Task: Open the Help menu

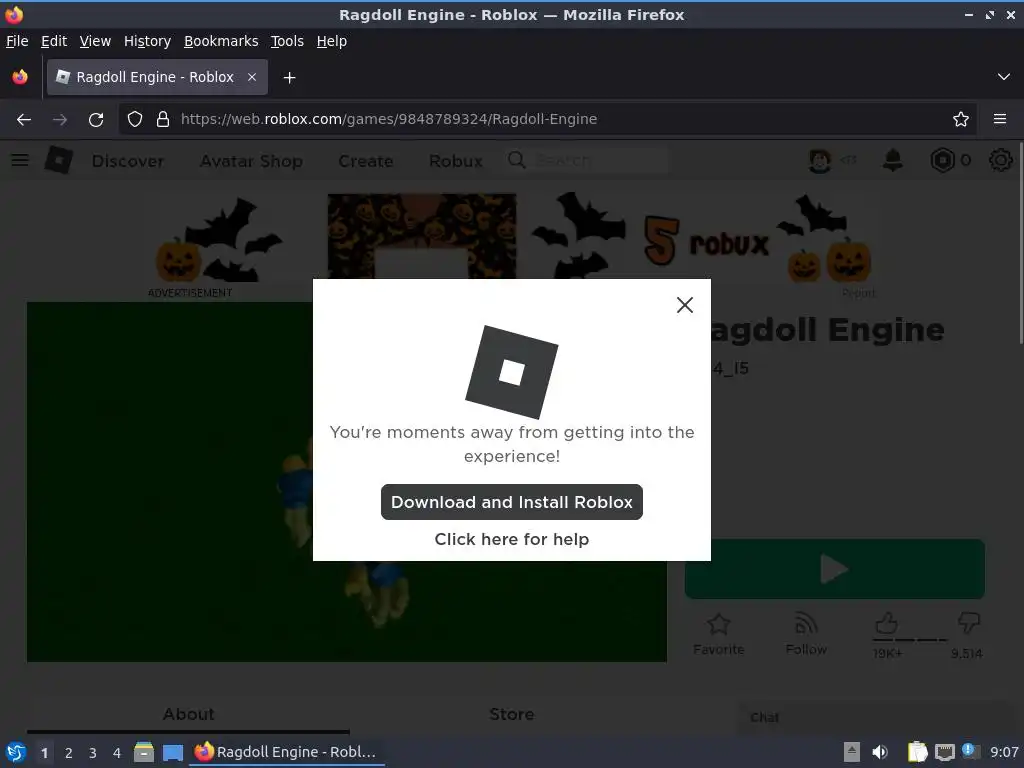Action: tap(332, 41)
